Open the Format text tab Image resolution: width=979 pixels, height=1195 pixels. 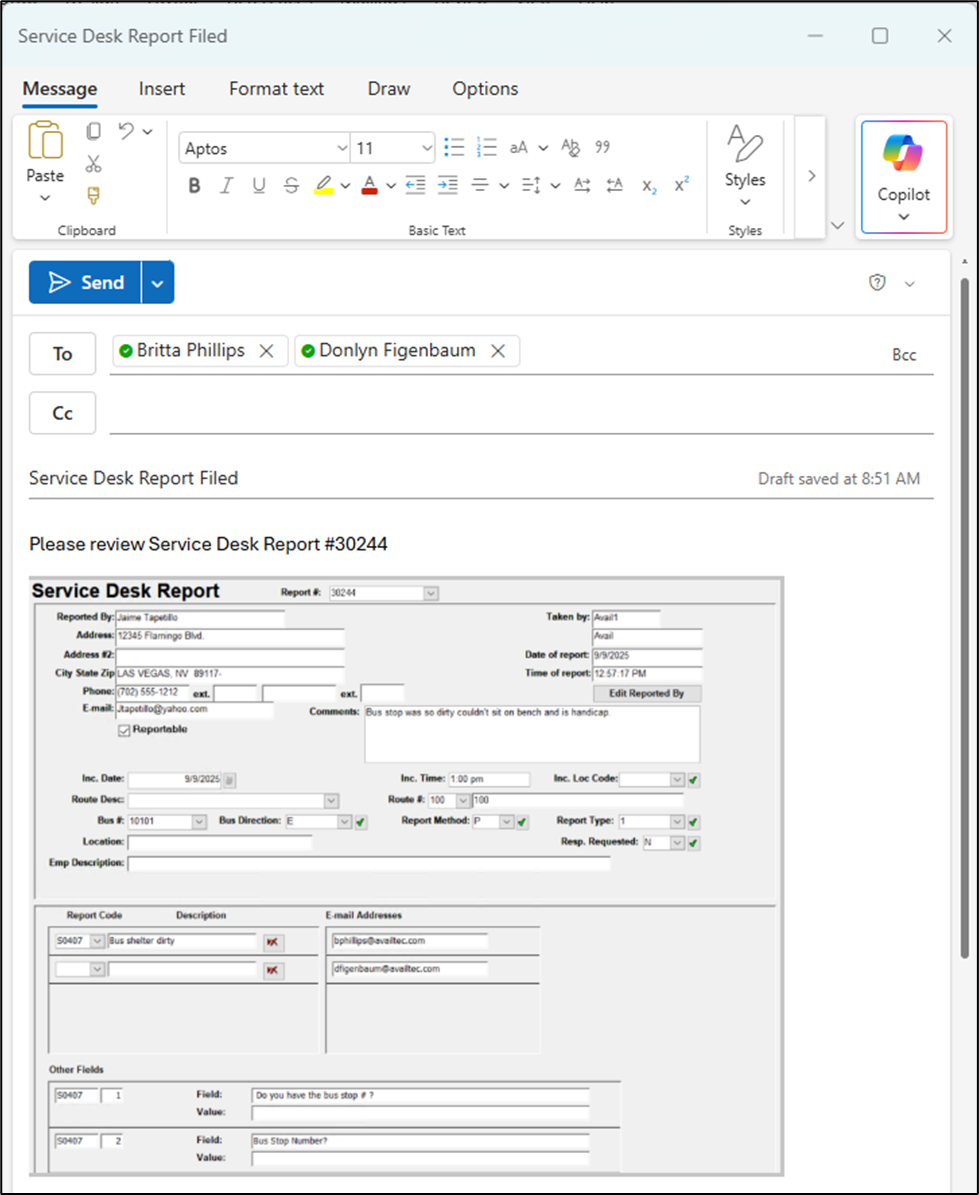pyautogui.click(x=276, y=89)
